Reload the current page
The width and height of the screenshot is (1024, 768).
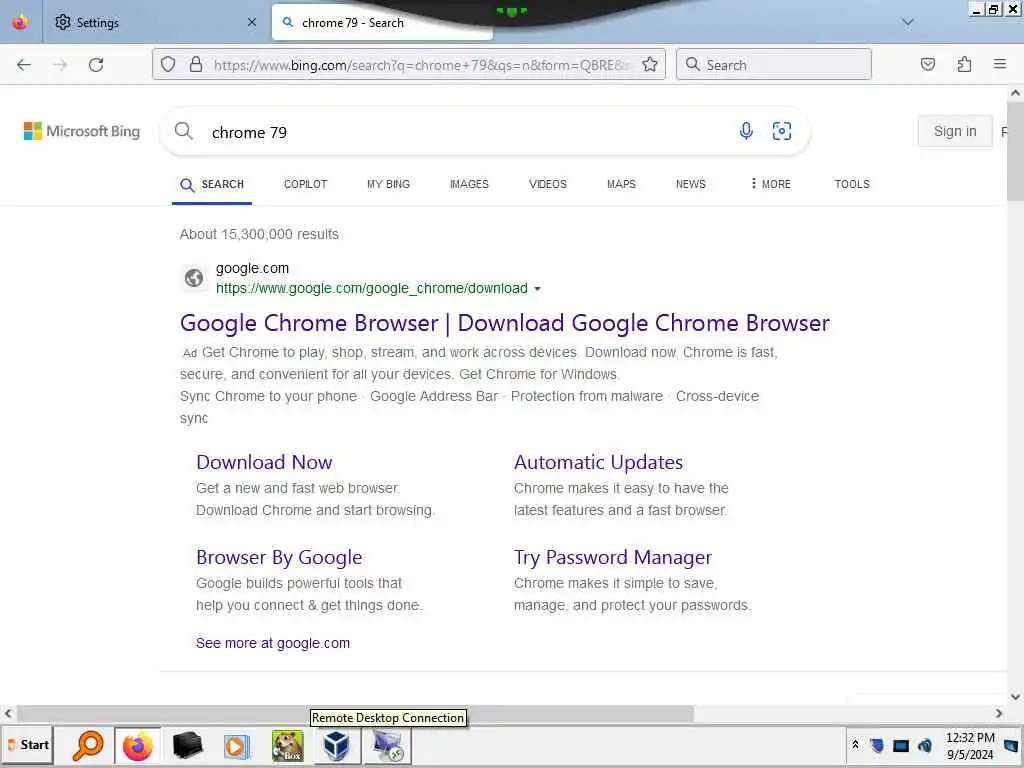coord(96,65)
